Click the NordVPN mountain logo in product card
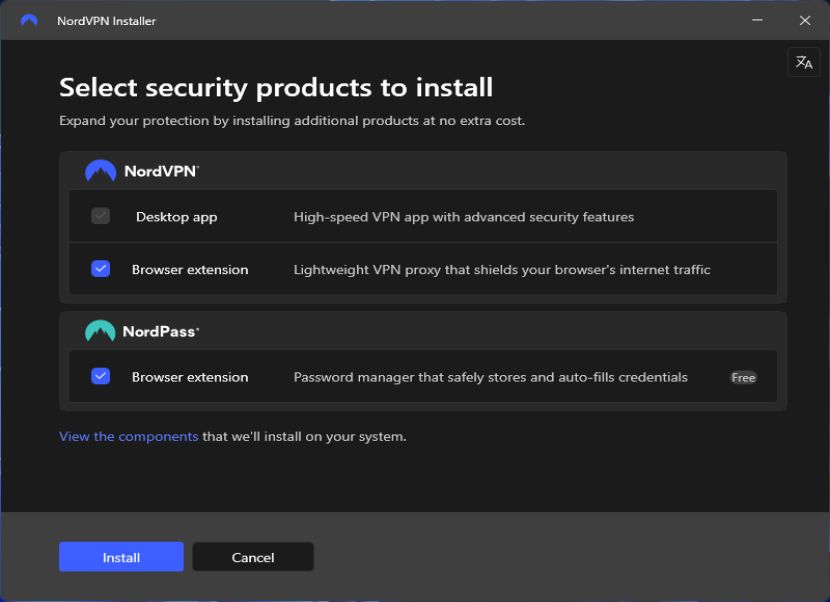The height and width of the screenshot is (602, 830). [x=100, y=170]
